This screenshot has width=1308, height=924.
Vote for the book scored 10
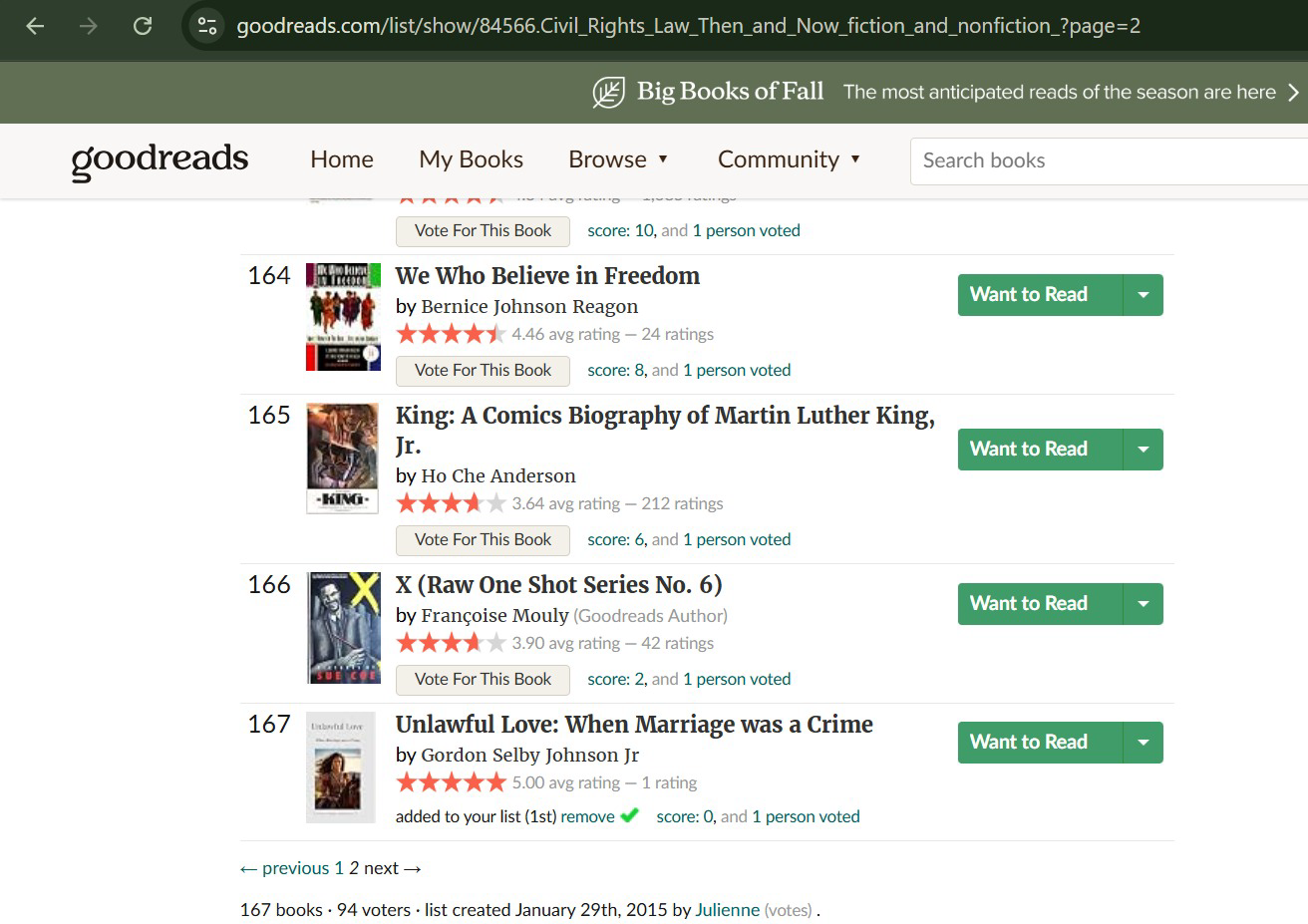tap(483, 230)
